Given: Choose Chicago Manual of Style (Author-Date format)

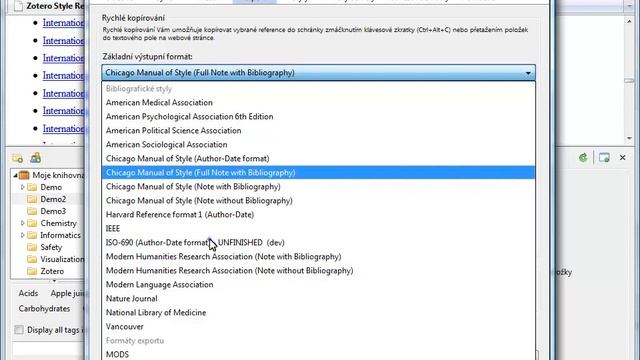Looking at the screenshot, I should click(318, 158).
